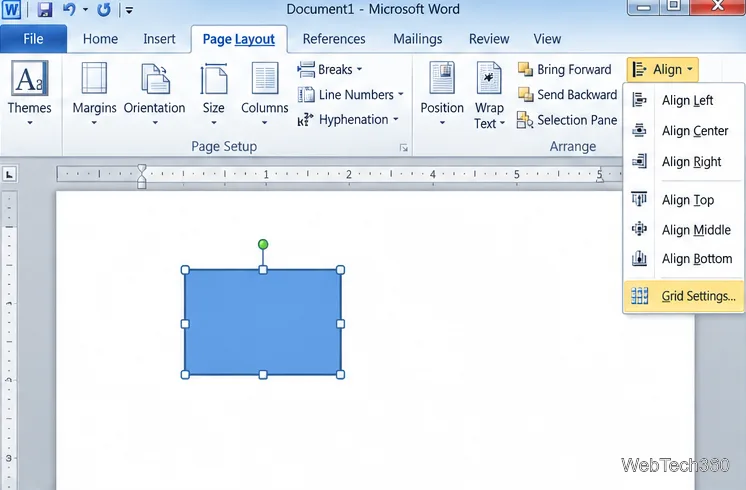Open the Undo history dropdown arrow
The image size is (746, 490).
(86, 9)
